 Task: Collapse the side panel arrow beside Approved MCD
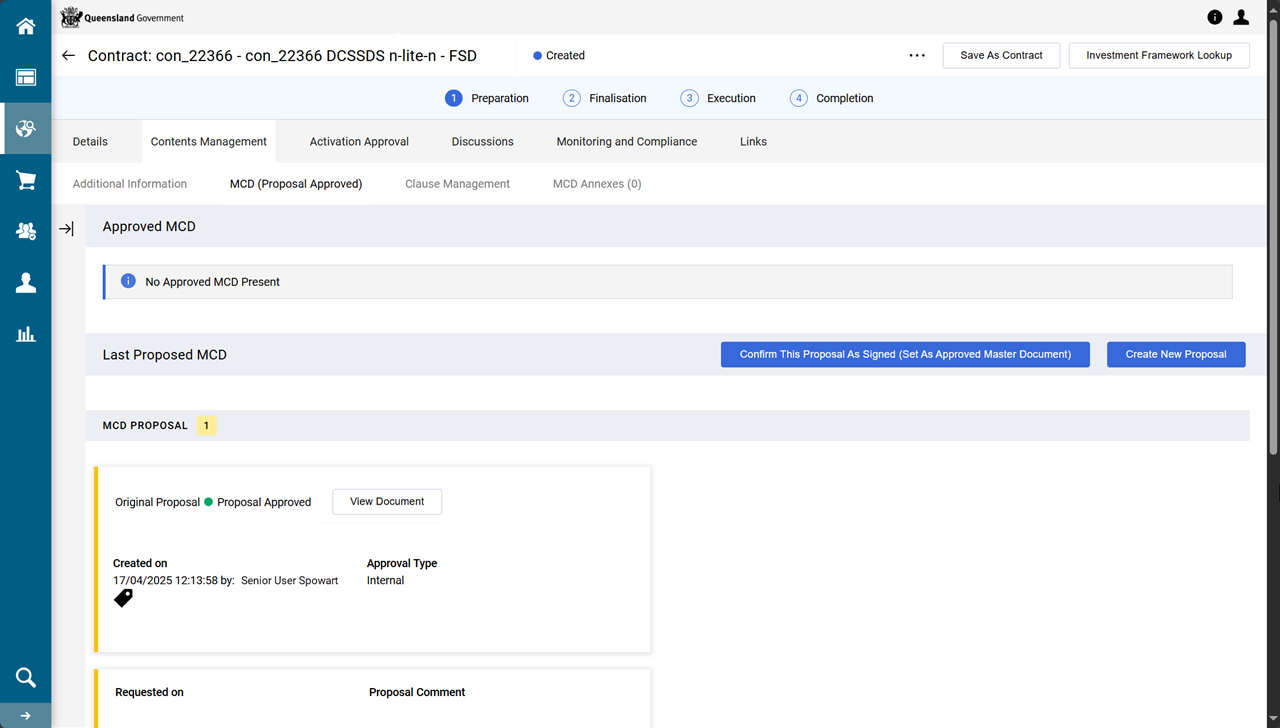point(66,229)
